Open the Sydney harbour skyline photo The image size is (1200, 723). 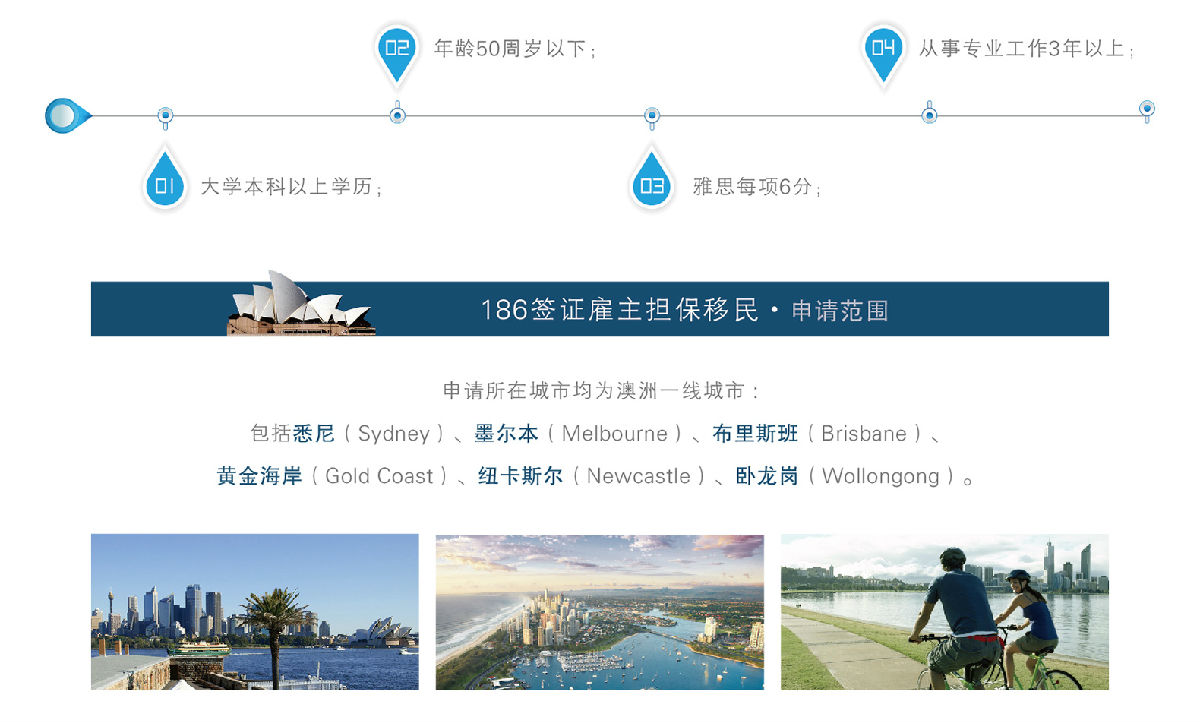[255, 611]
